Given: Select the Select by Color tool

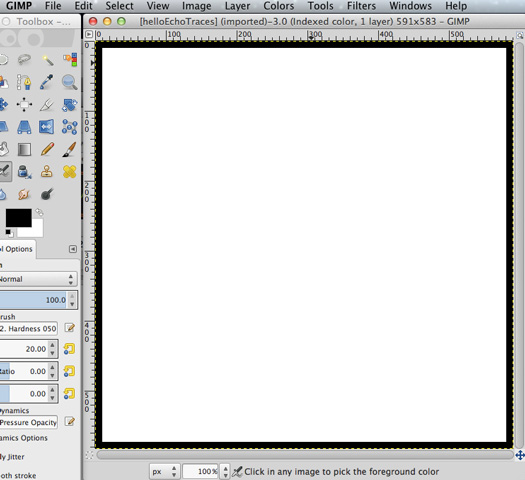Looking at the screenshot, I should point(70,60).
